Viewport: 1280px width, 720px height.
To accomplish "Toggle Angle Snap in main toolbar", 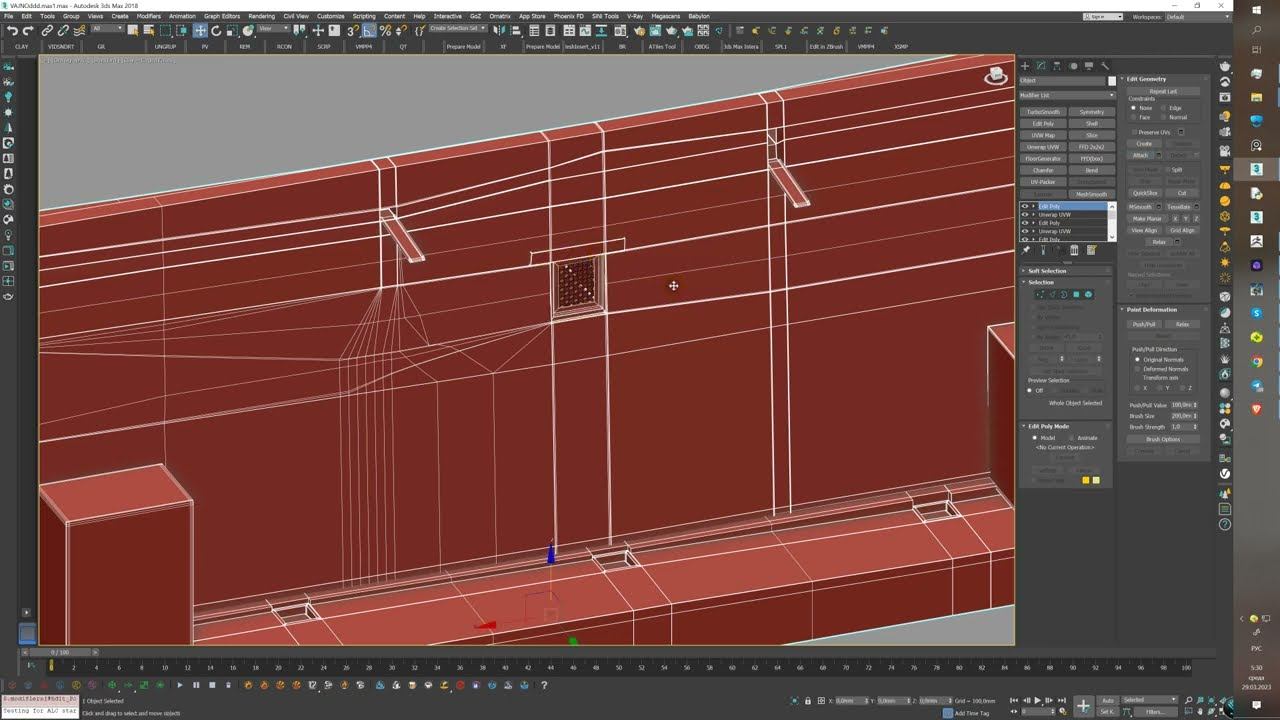I will [x=369, y=31].
